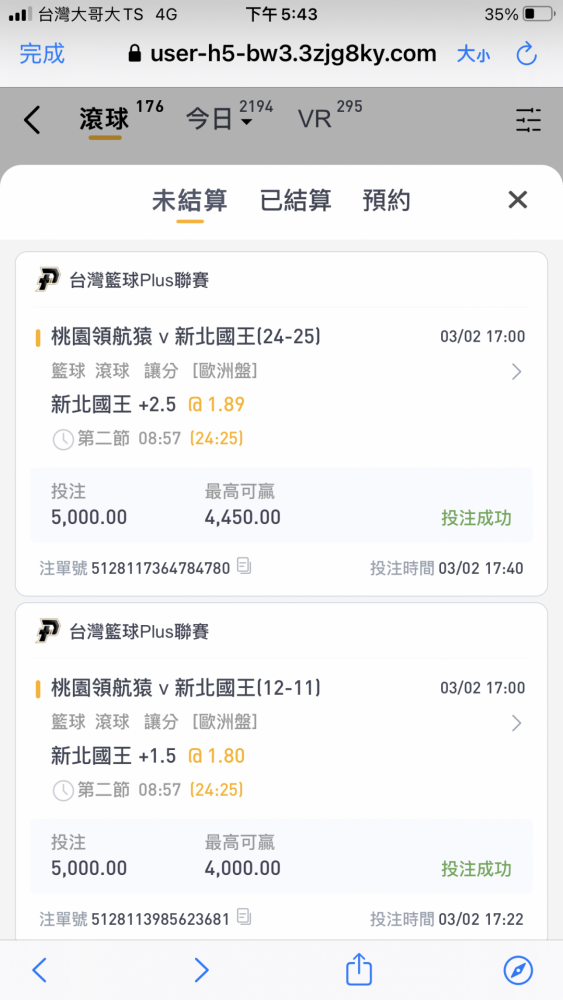
Task: Switch to the 已結算 tab
Action: pos(296,200)
